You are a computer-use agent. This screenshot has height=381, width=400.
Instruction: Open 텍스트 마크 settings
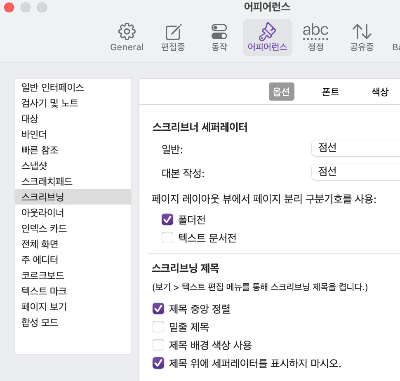coord(73,291)
